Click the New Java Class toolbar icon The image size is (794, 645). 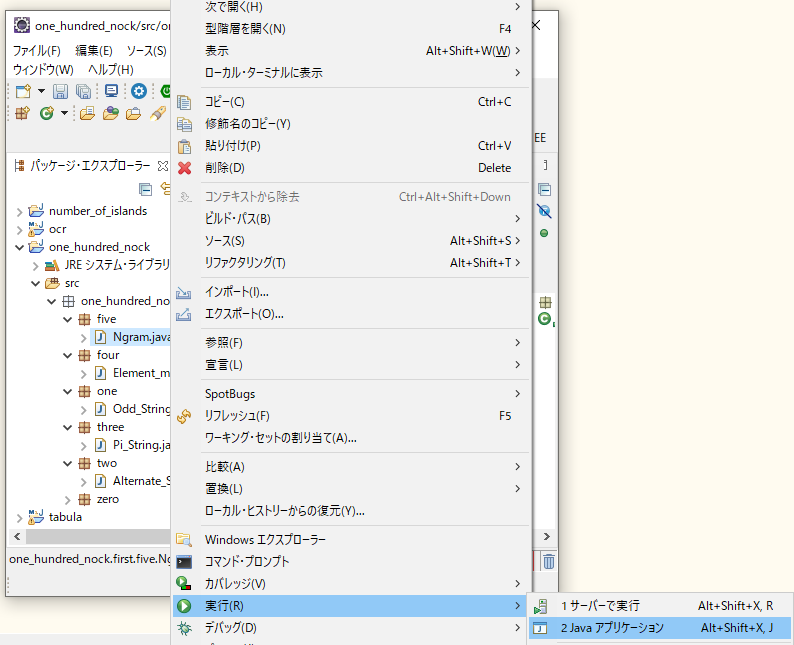pyautogui.click(x=47, y=113)
